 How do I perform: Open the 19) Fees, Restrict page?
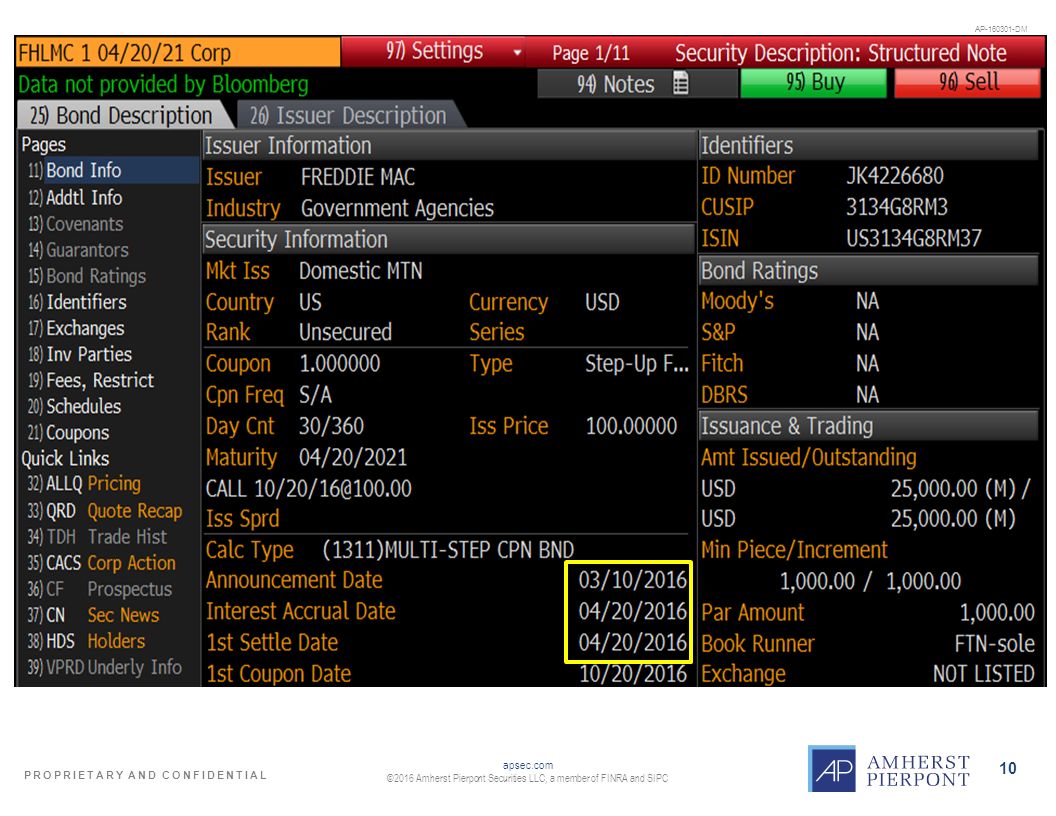[91, 380]
